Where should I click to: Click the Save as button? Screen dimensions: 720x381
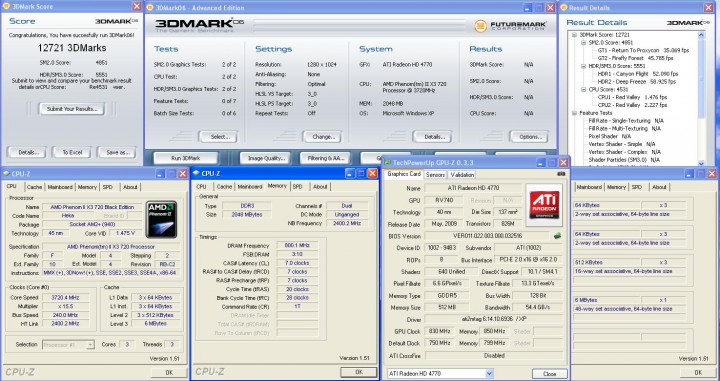coord(118,152)
